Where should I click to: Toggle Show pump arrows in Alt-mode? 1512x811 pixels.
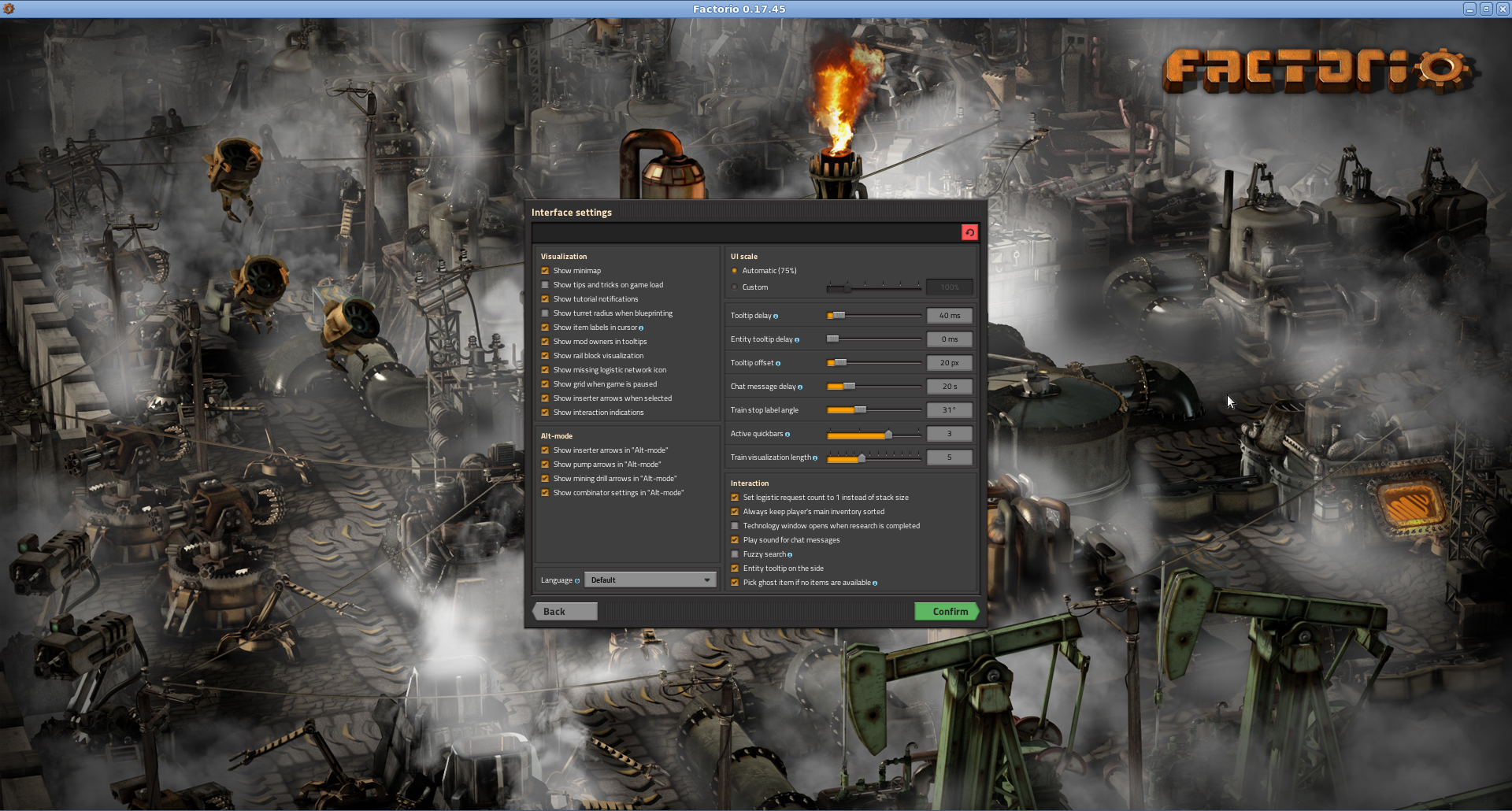[x=545, y=465]
